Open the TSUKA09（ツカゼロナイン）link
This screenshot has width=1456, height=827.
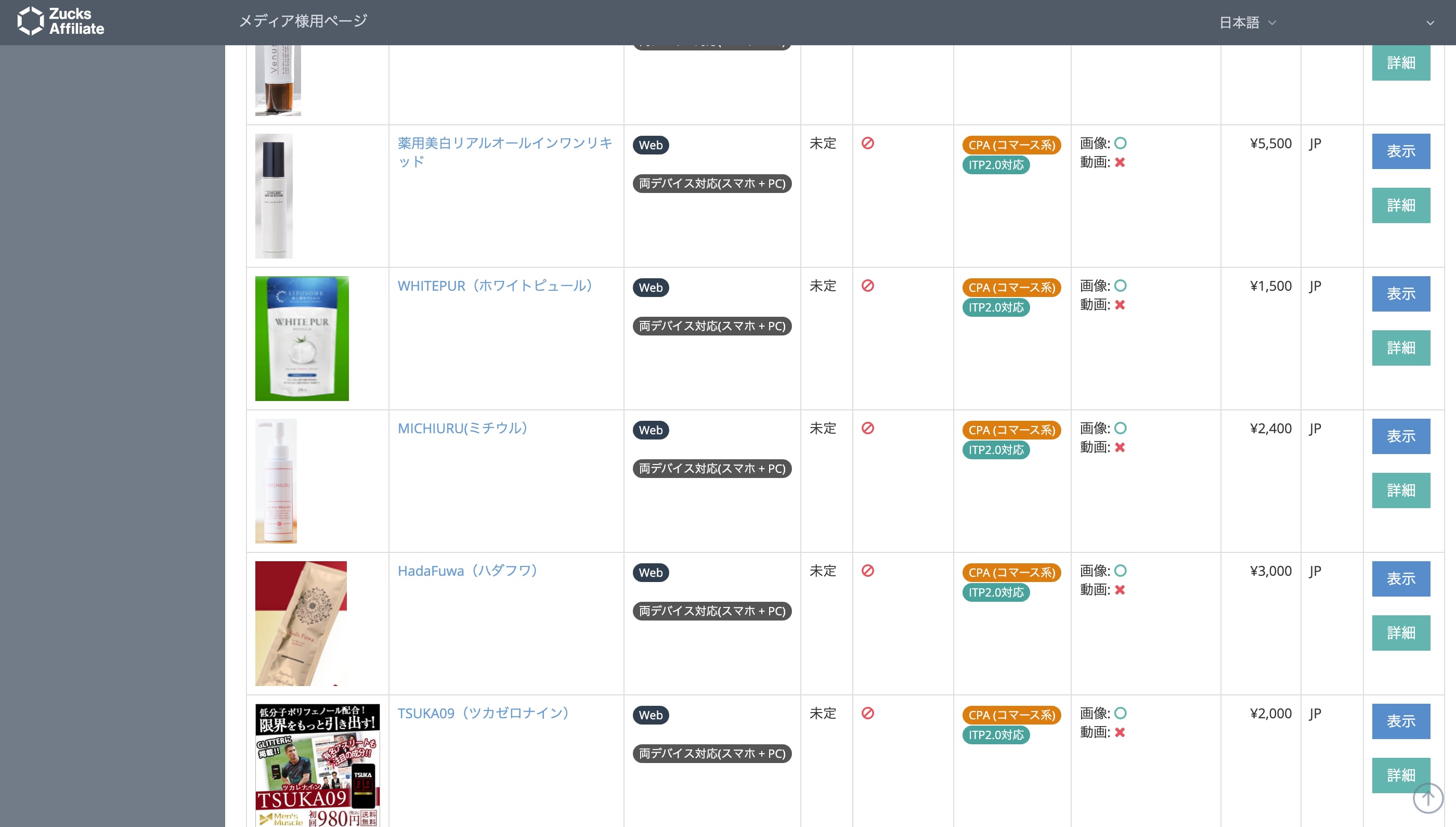tap(483, 714)
